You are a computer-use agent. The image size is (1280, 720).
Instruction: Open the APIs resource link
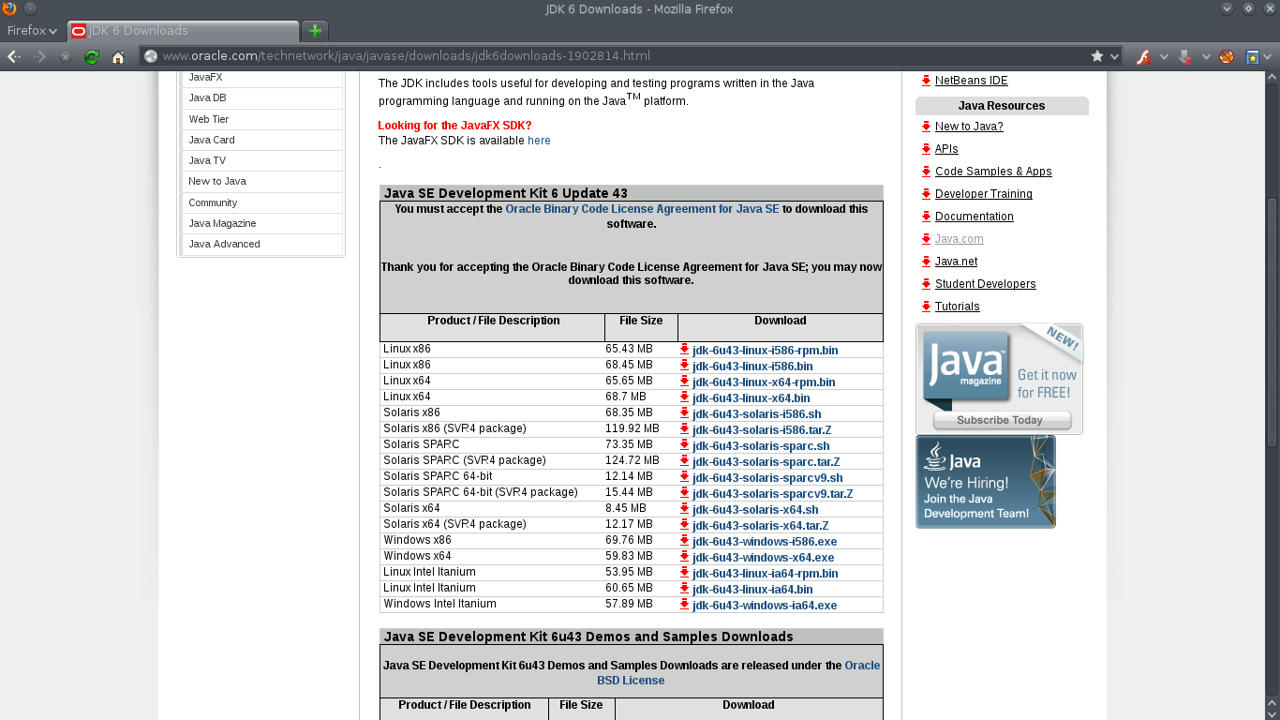(x=946, y=149)
